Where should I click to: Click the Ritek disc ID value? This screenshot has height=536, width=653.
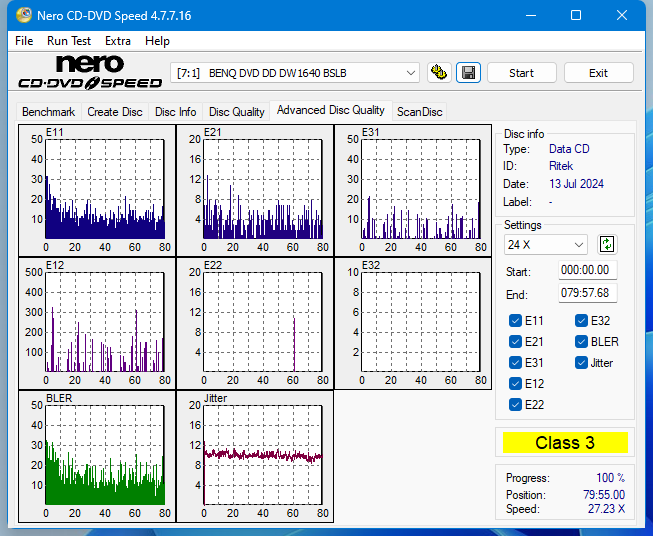(561, 166)
